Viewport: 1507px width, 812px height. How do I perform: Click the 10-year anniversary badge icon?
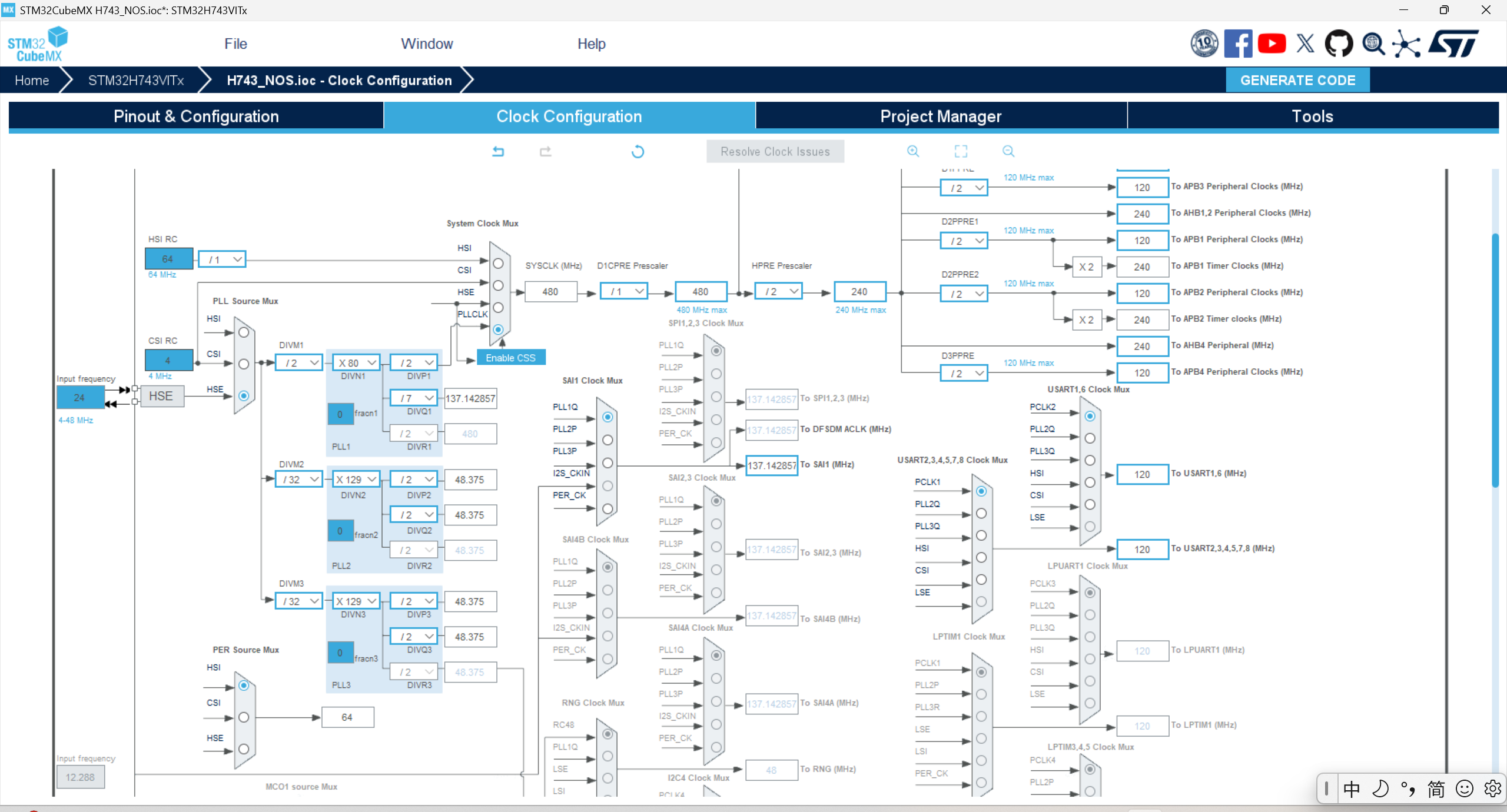point(1204,44)
